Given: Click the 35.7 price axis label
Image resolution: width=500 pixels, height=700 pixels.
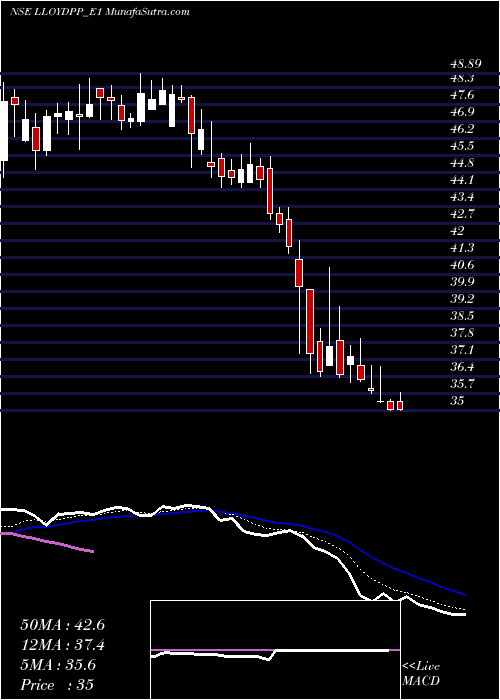Looking at the screenshot, I should point(462,383).
